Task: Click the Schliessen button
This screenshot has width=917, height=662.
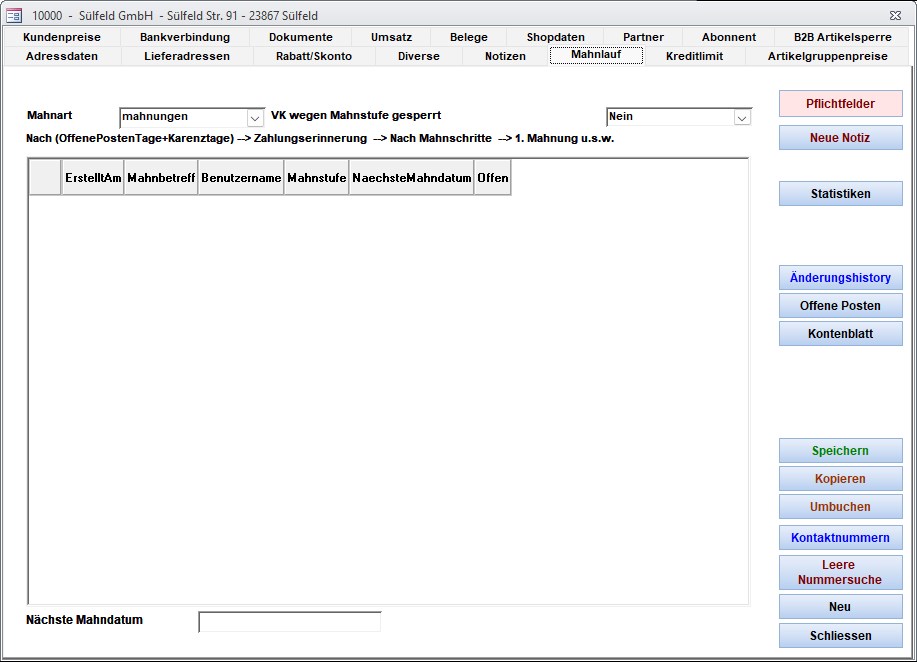Action: click(840, 636)
